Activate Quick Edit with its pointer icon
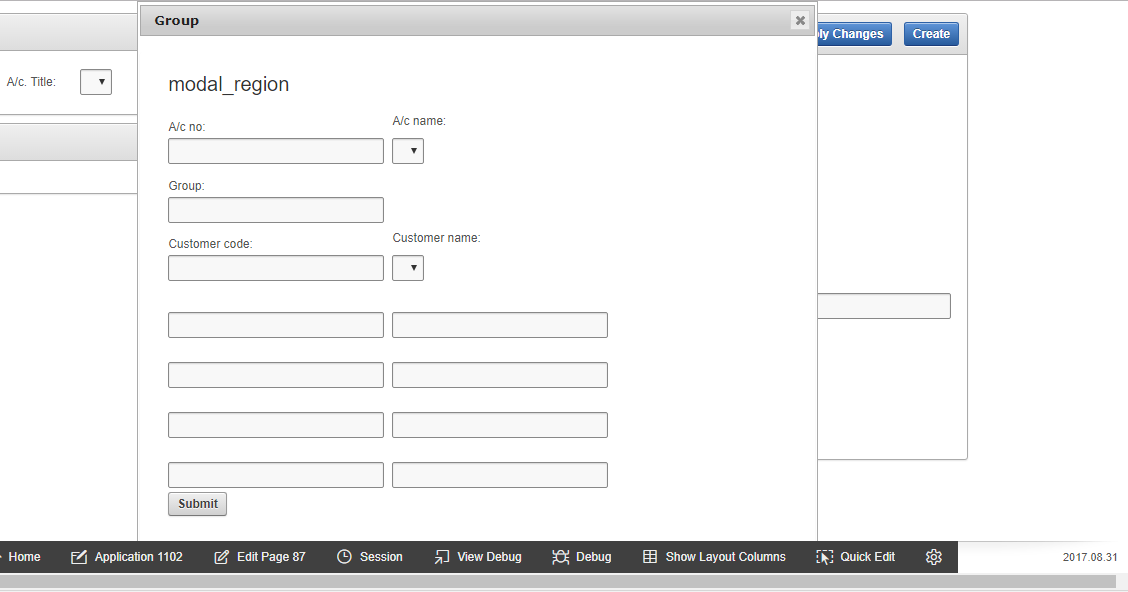The width and height of the screenshot is (1128, 592). (826, 557)
